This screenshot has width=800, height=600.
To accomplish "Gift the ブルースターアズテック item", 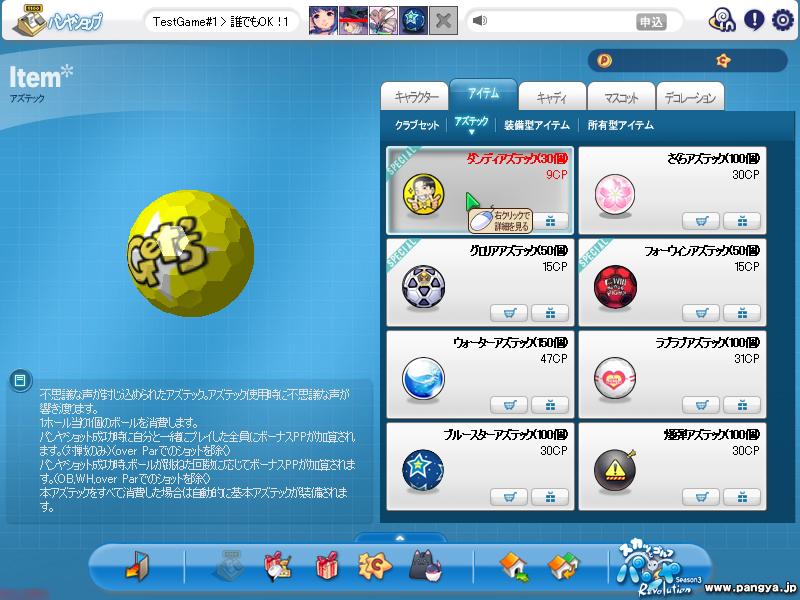I will (x=550, y=496).
